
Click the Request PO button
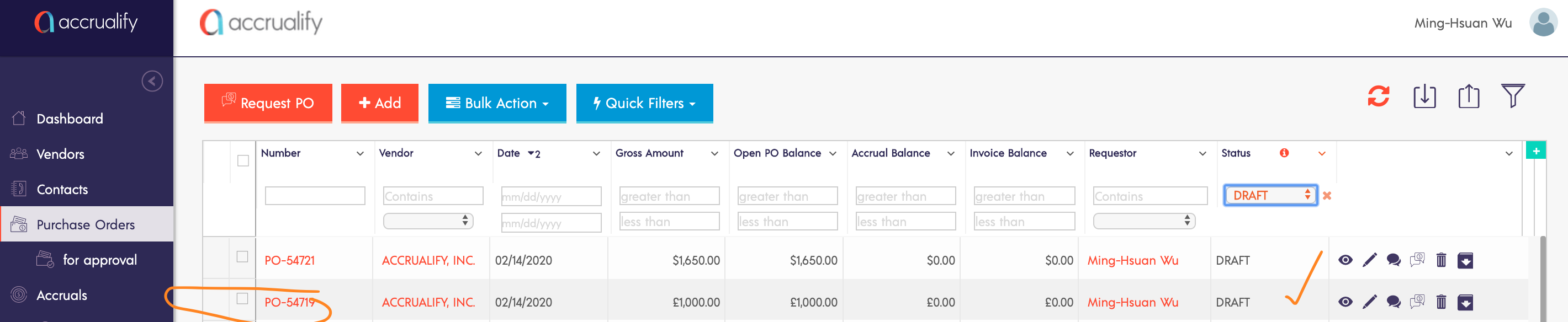[268, 103]
